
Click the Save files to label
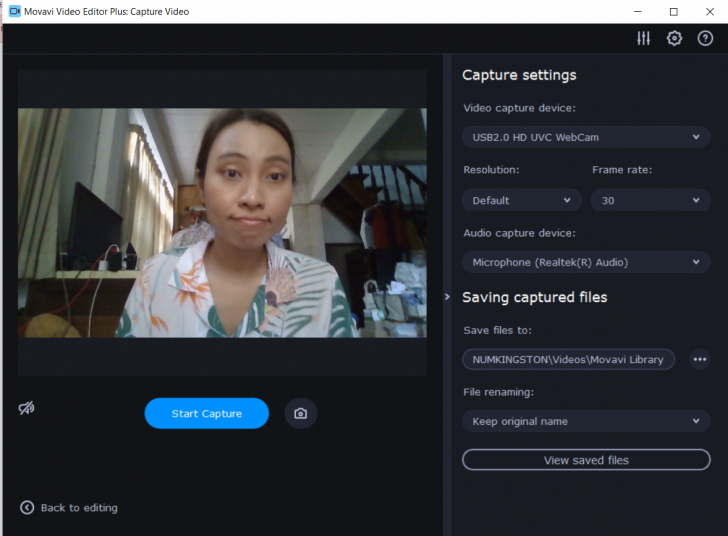click(x=497, y=330)
